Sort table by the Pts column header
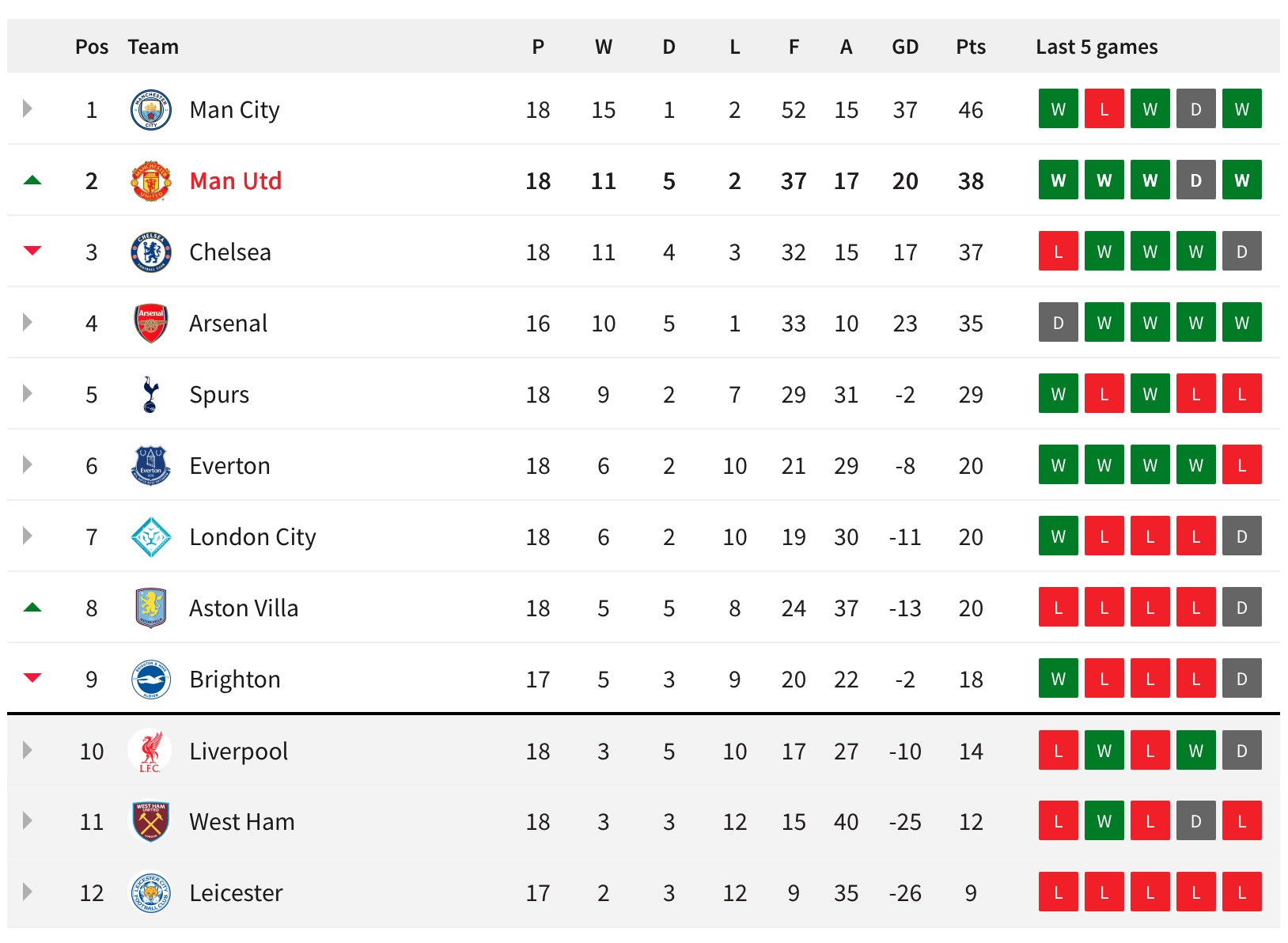 coord(971,47)
